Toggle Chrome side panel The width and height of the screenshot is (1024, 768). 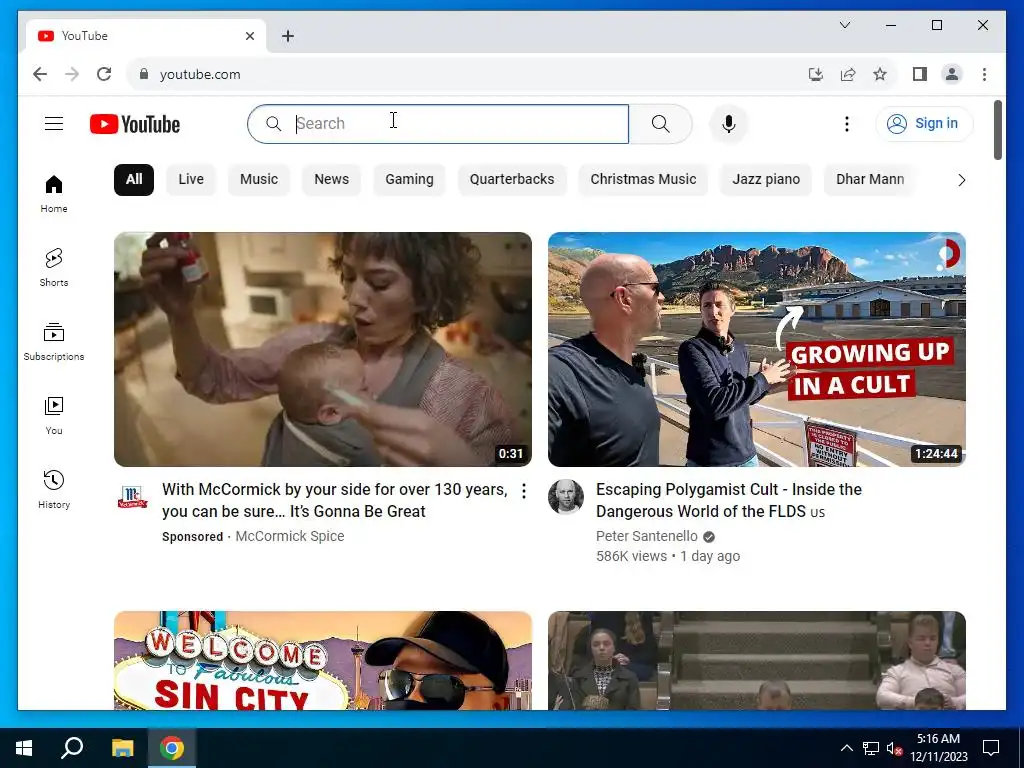coord(920,74)
